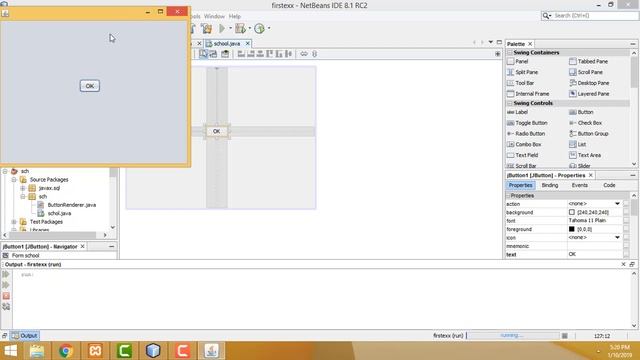The image size is (640, 360).
Task: Select ButtonRenderer.java in project tree
Action: pos(71,205)
